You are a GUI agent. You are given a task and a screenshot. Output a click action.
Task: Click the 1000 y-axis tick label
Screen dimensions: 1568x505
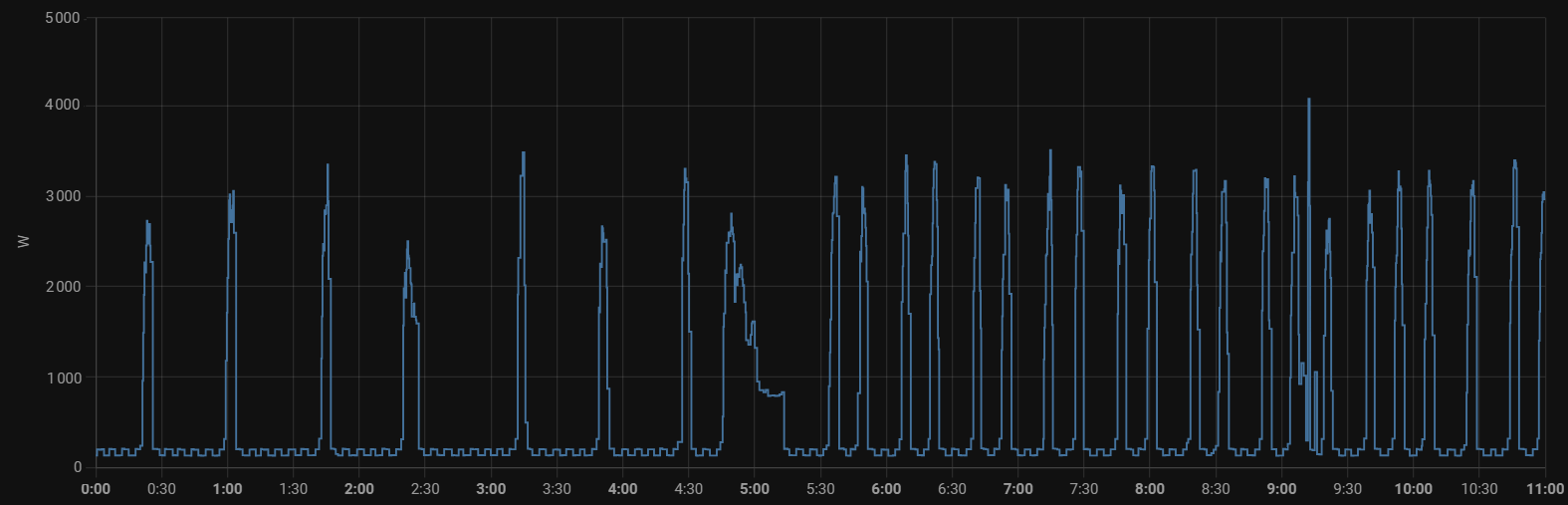63,378
